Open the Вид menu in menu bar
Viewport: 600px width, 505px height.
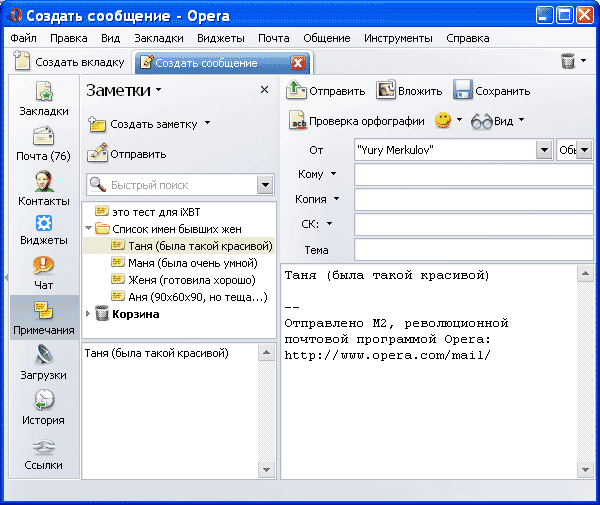pyautogui.click(x=111, y=38)
